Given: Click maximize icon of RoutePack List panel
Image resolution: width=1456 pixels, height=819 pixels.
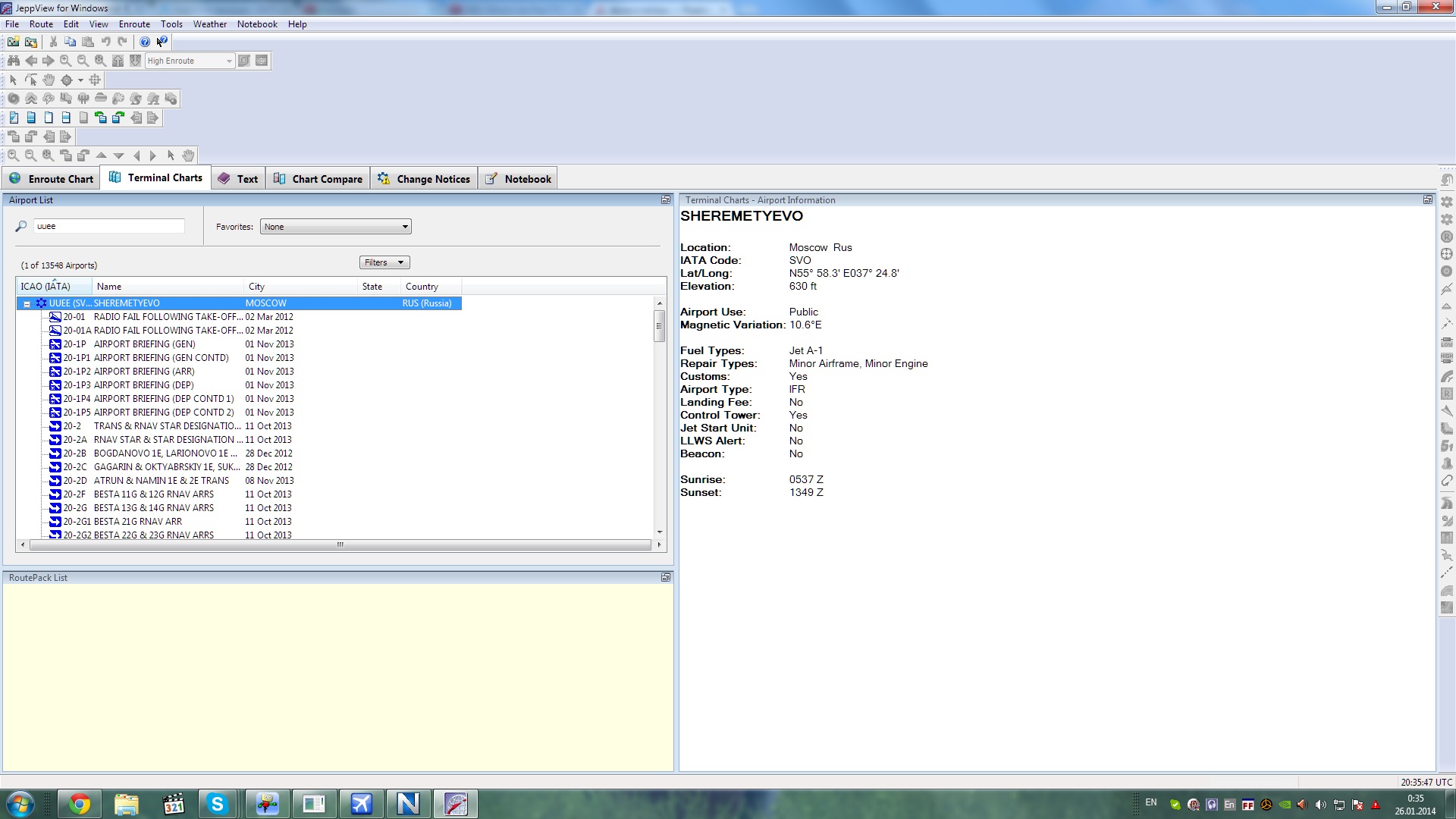Looking at the screenshot, I should [666, 578].
